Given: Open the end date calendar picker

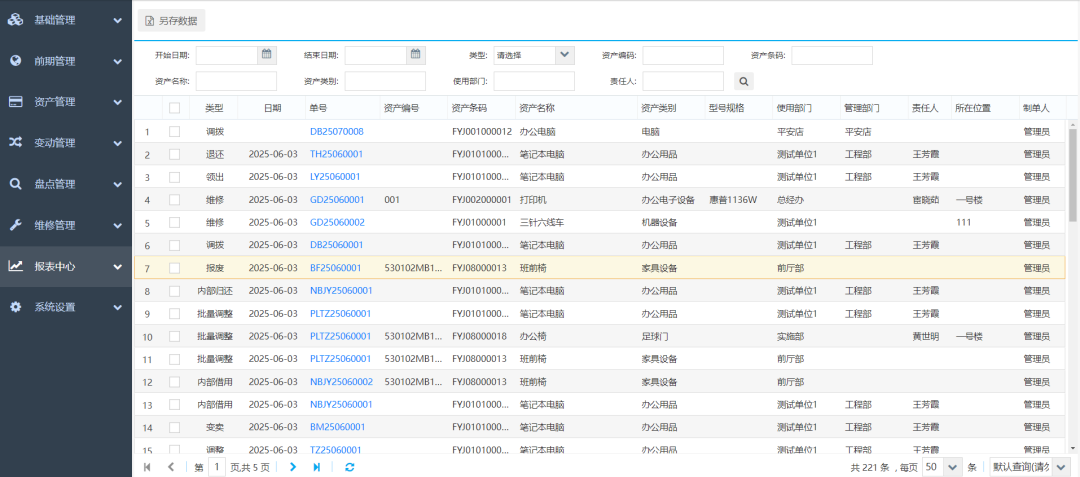Looking at the screenshot, I should click(416, 55).
